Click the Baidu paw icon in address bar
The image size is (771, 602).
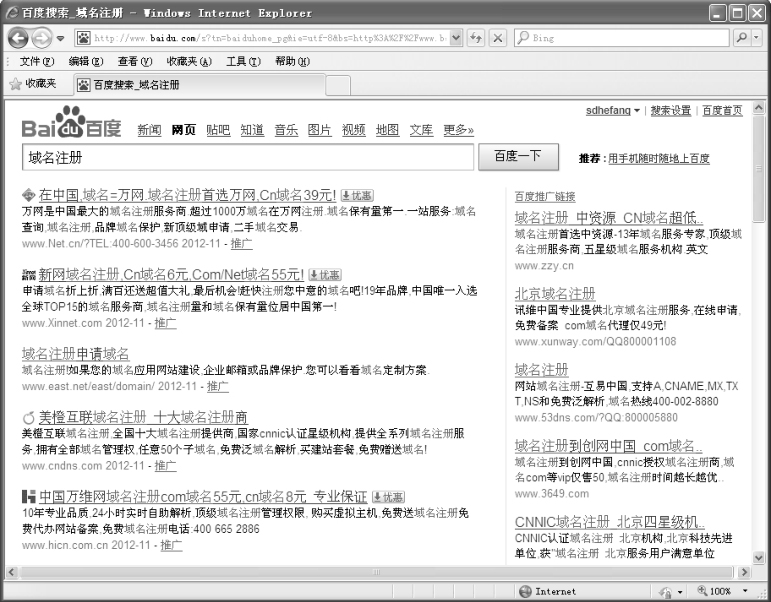coord(84,38)
